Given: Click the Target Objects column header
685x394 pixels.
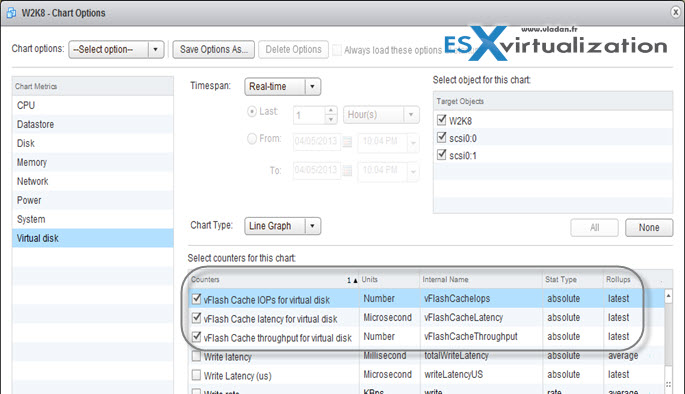Looking at the screenshot, I should [553, 101].
